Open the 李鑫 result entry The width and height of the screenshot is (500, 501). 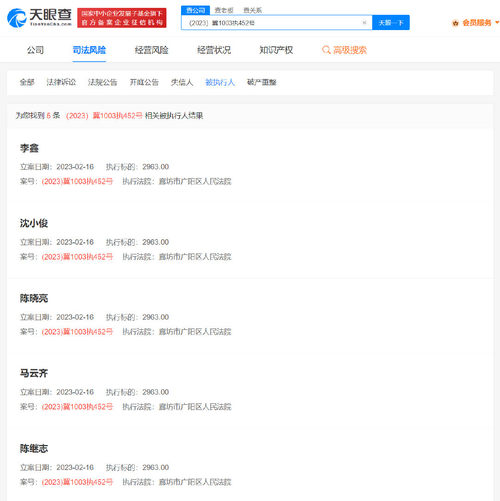(29, 148)
